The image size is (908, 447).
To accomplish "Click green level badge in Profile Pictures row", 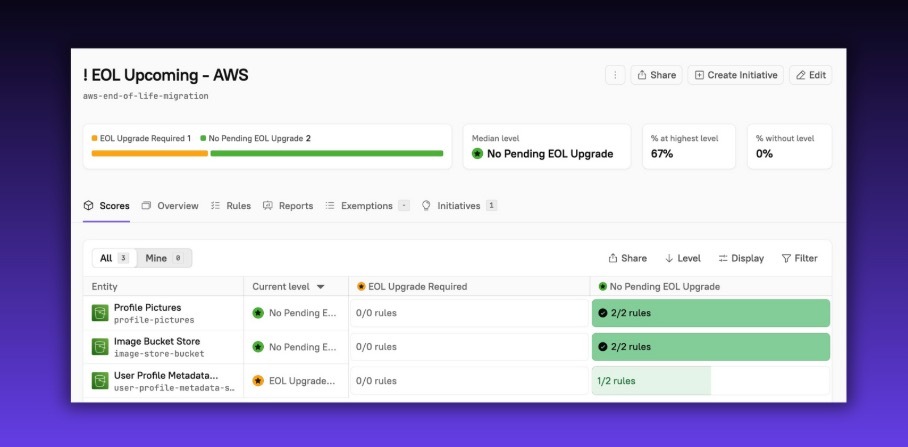I will pyautogui.click(x=258, y=313).
